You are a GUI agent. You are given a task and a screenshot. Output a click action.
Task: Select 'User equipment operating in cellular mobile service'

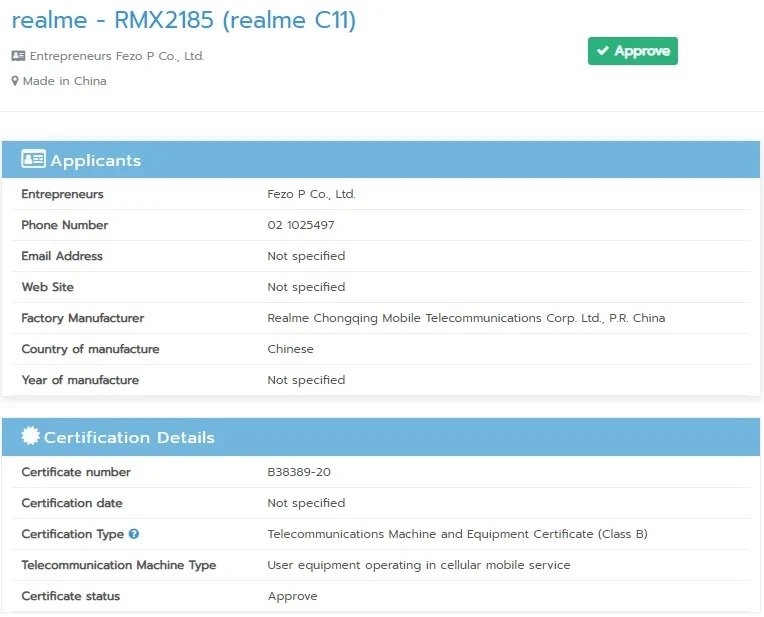(x=419, y=565)
